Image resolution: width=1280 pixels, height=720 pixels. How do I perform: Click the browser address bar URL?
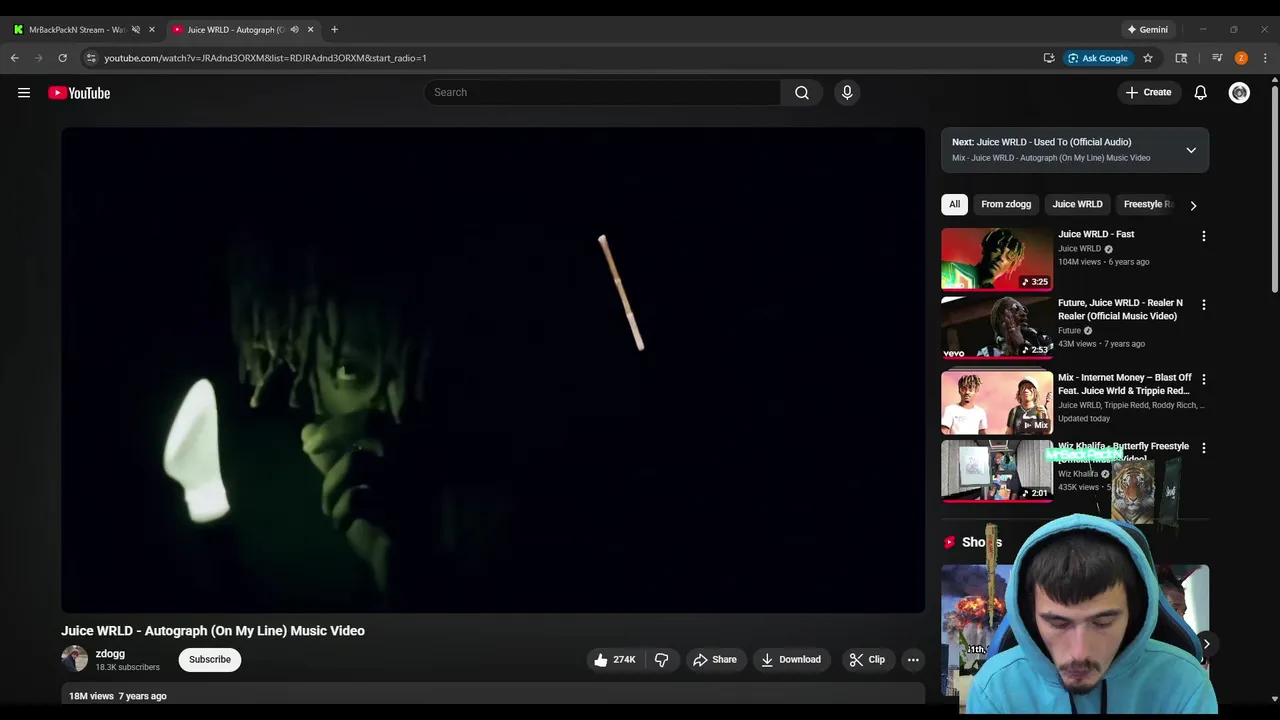[x=265, y=58]
